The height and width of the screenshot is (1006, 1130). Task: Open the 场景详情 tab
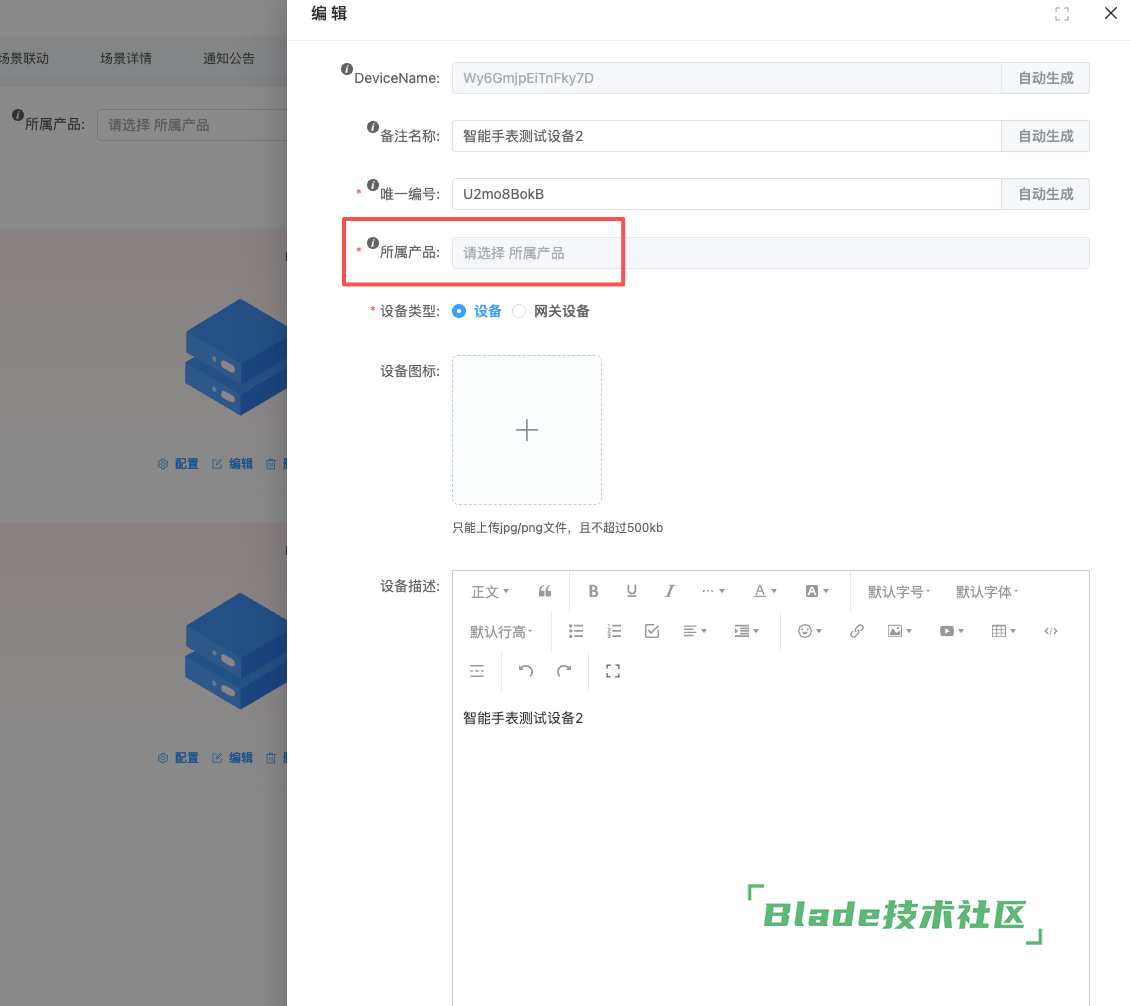pyautogui.click(x=126, y=58)
